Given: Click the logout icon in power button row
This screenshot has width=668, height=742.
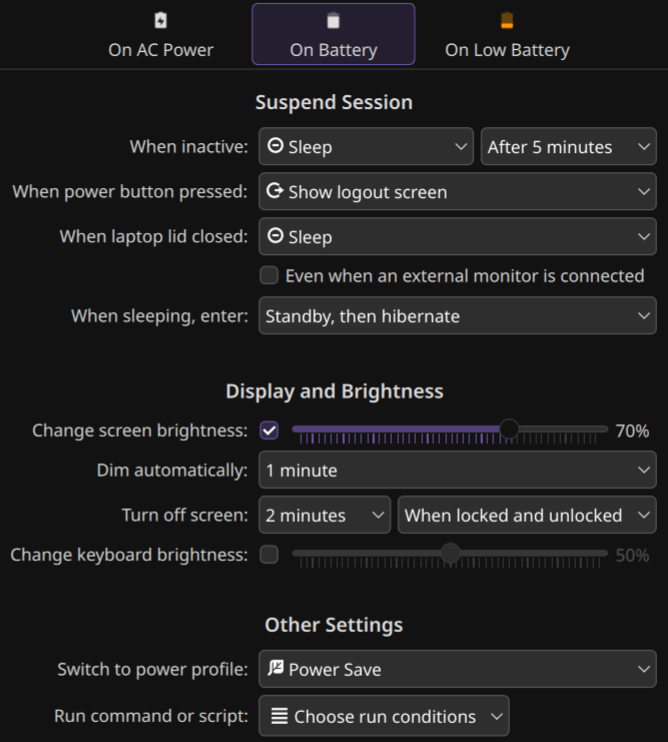Looking at the screenshot, I should [275, 192].
